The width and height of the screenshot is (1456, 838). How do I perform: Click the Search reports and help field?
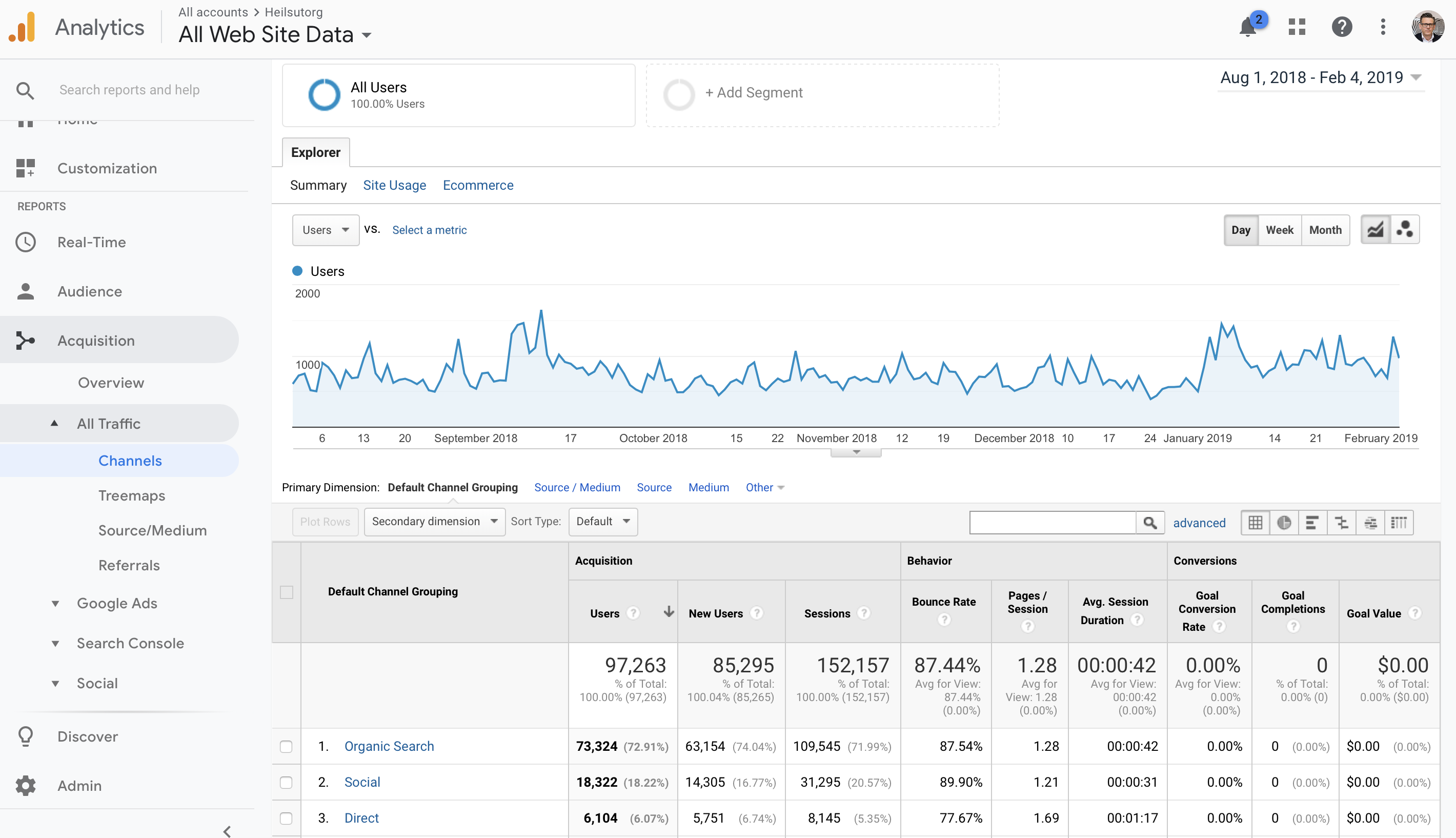tap(129, 90)
